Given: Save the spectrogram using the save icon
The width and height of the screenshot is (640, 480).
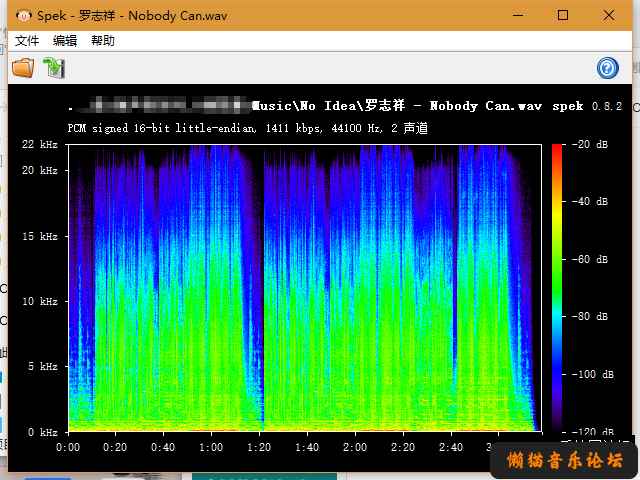Looking at the screenshot, I should (54, 68).
